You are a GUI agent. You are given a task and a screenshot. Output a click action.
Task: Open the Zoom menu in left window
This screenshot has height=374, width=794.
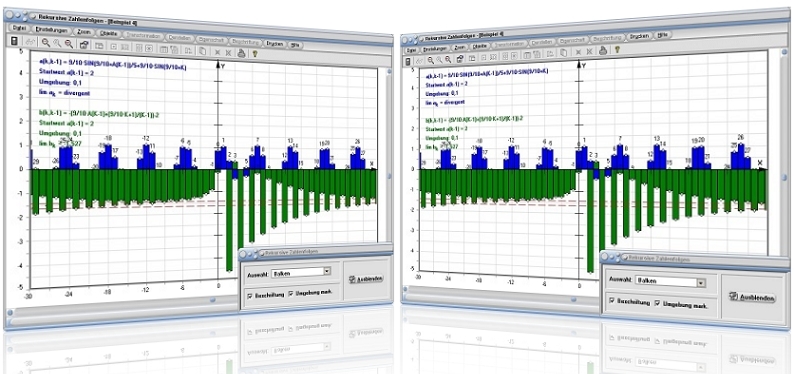click(x=84, y=32)
